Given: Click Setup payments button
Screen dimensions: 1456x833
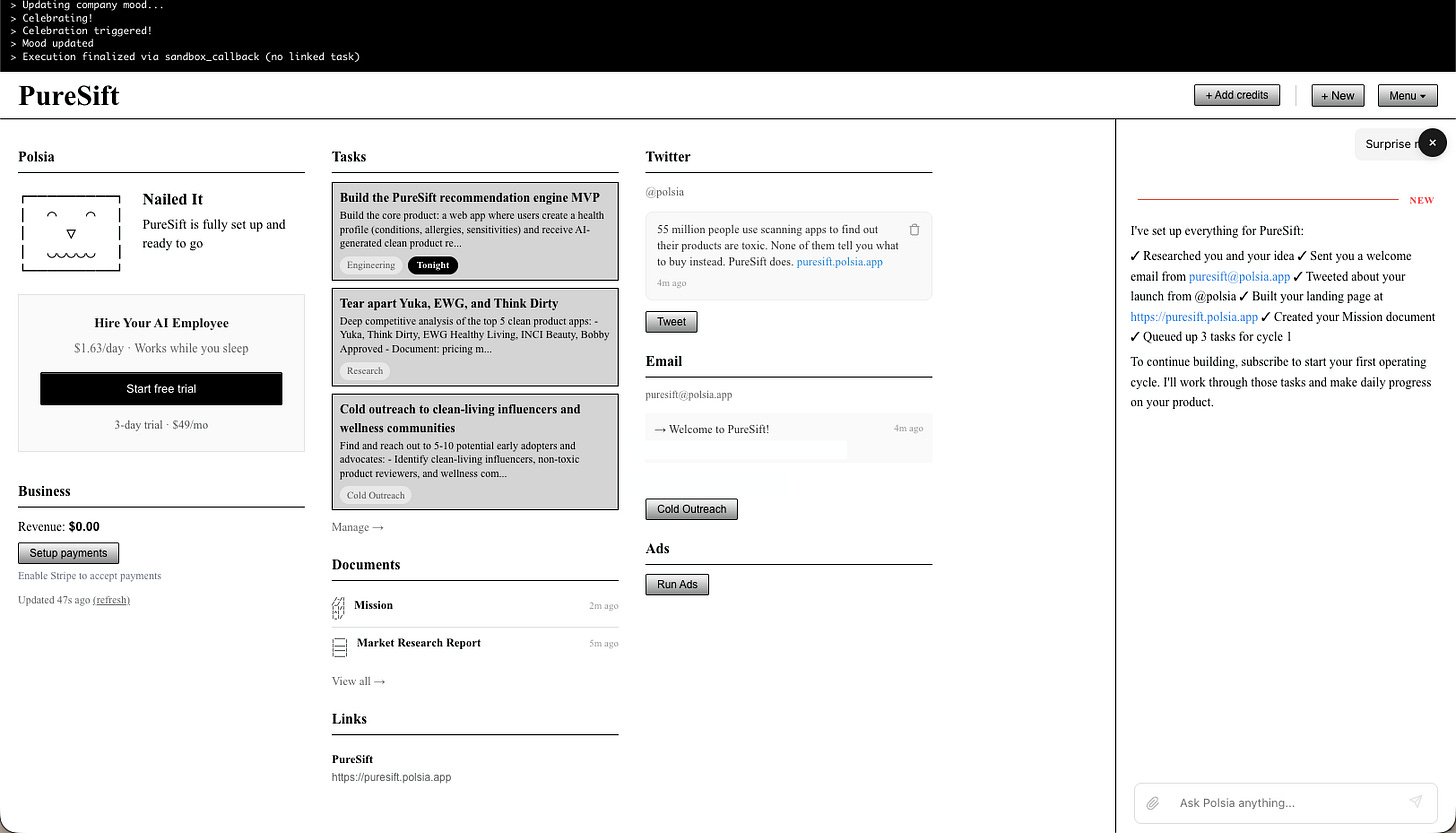Looking at the screenshot, I should coord(68,553).
